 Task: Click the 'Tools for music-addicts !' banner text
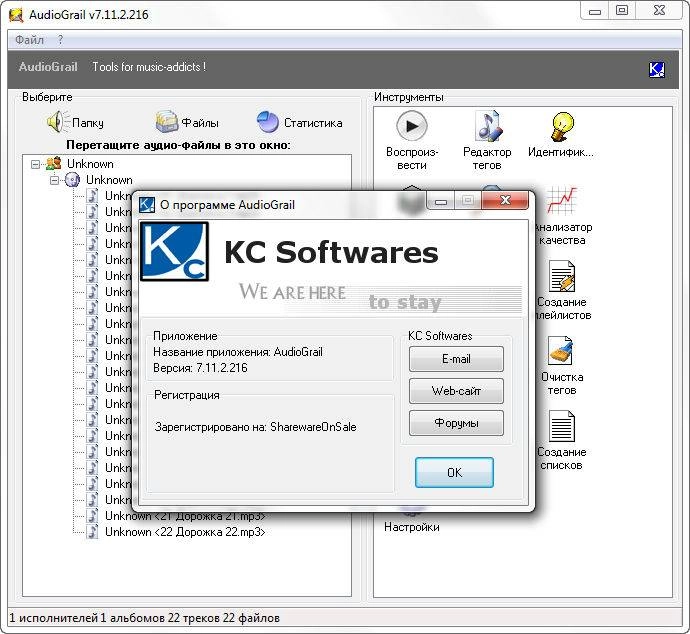[149, 67]
